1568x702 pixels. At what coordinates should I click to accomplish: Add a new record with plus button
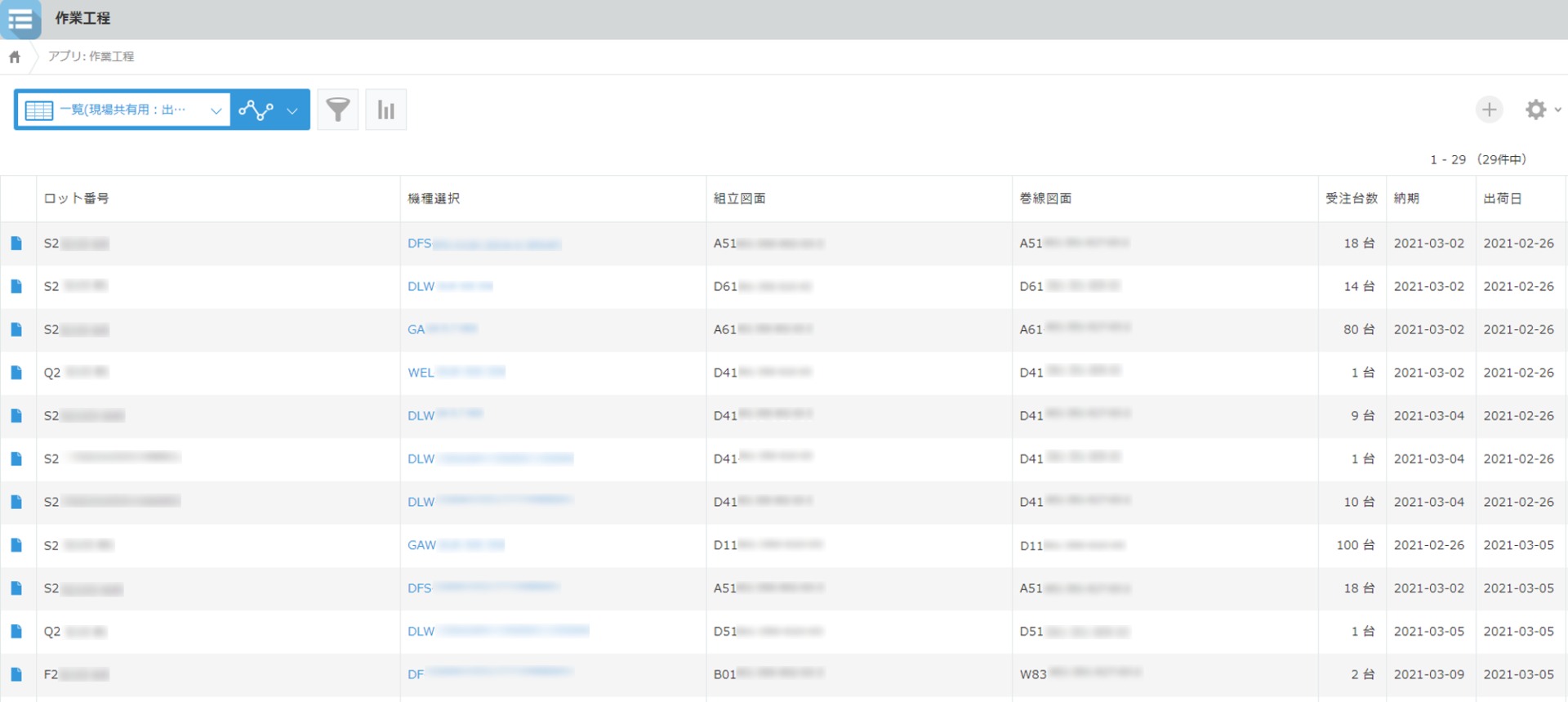tap(1489, 110)
